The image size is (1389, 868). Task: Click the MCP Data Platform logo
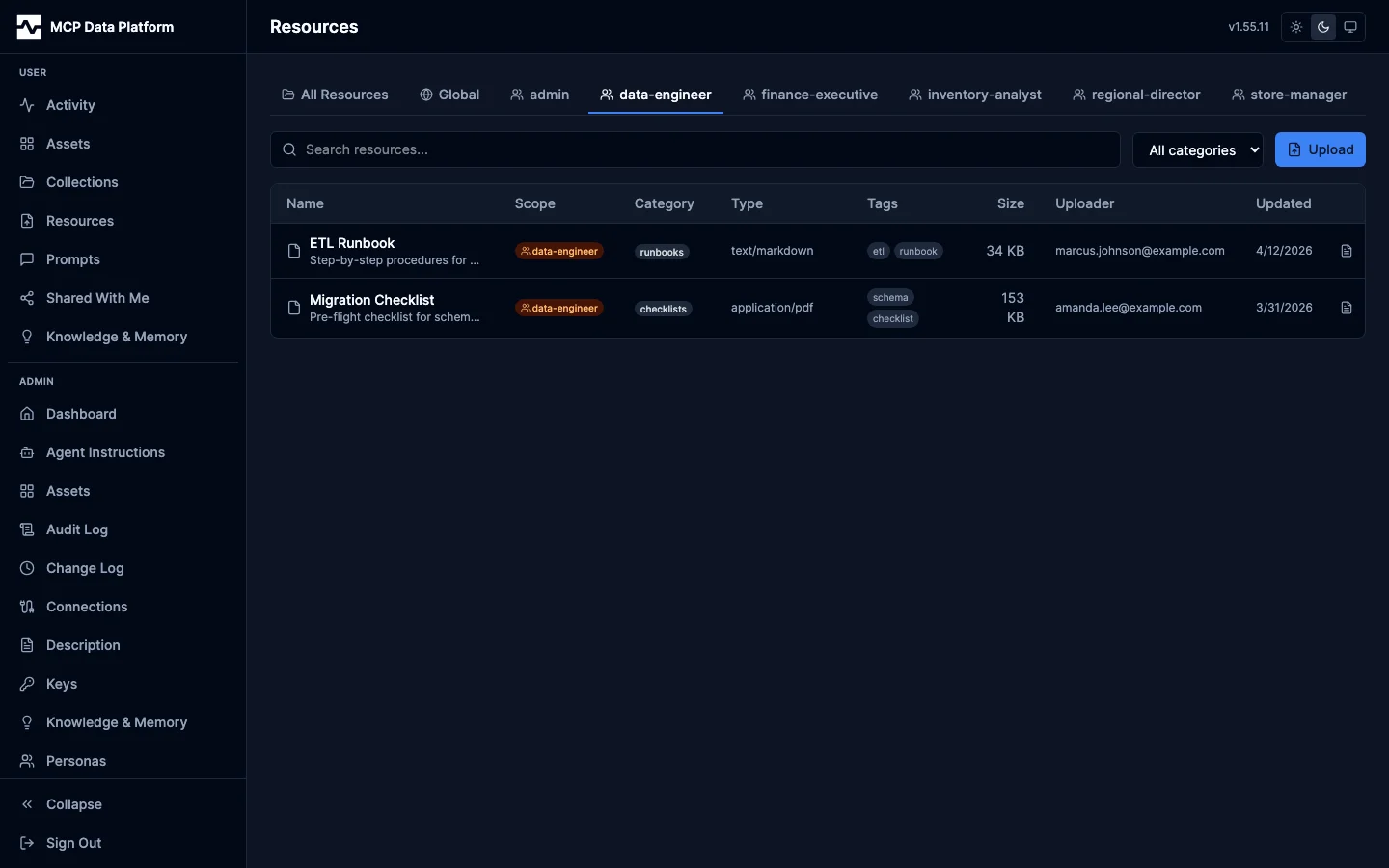pyautogui.click(x=95, y=26)
